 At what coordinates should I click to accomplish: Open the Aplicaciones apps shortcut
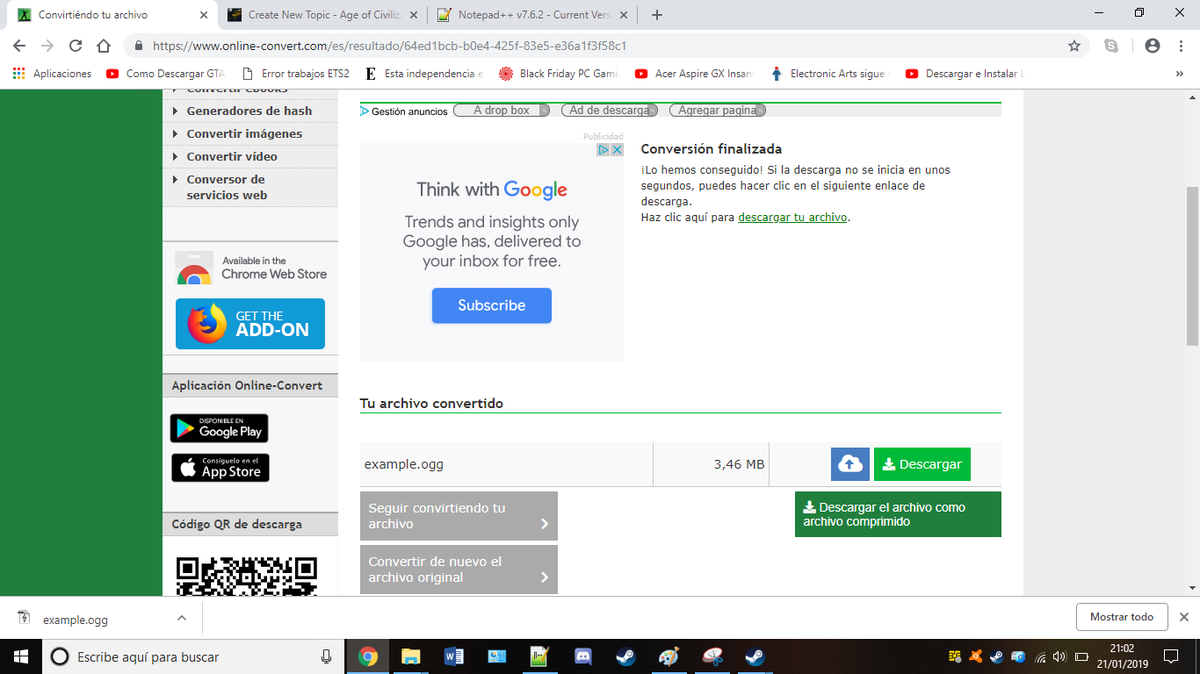[52, 73]
